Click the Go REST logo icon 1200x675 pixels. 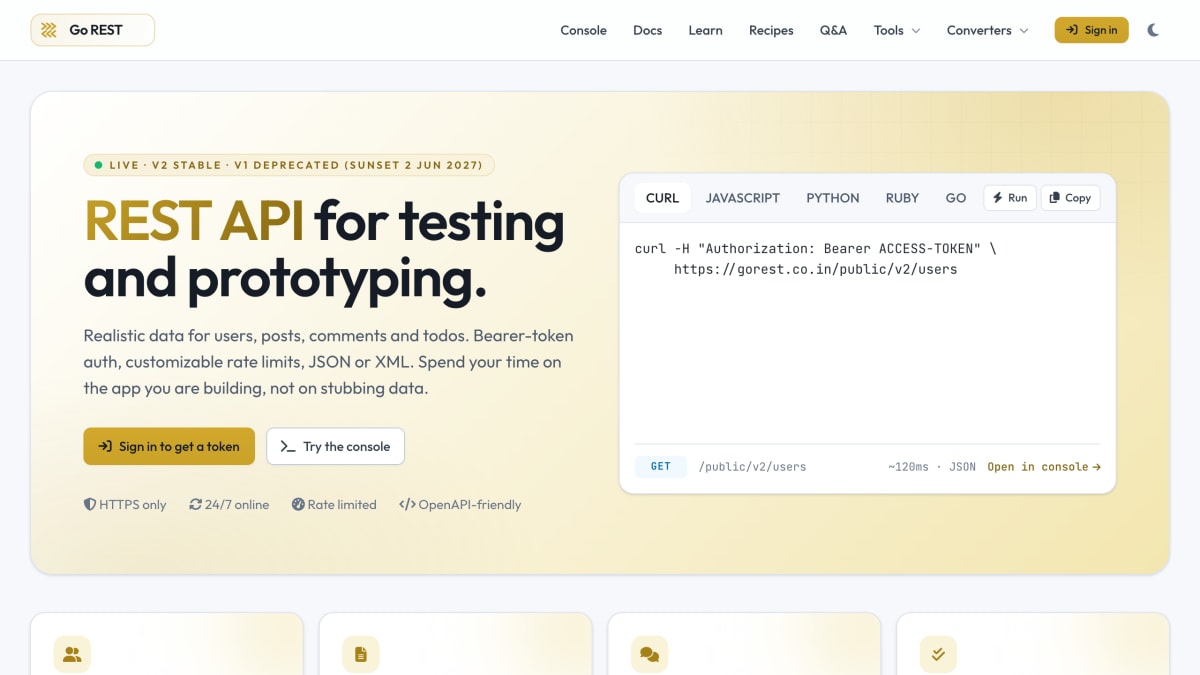coord(47,30)
